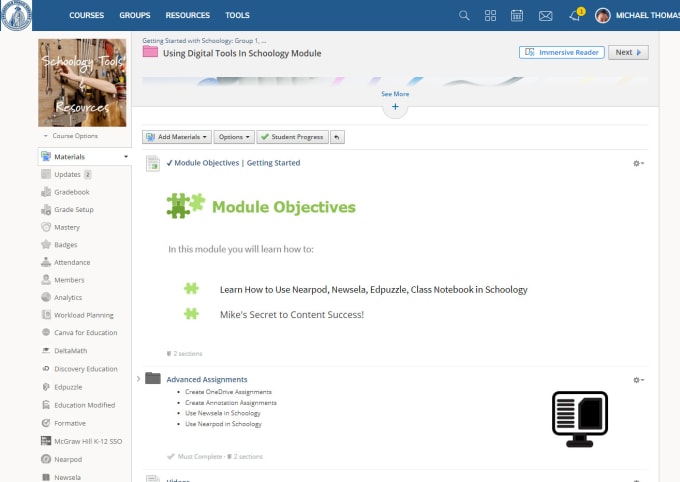Open gear menu for Module Objectives
This screenshot has width=680, height=482.
[x=638, y=164]
